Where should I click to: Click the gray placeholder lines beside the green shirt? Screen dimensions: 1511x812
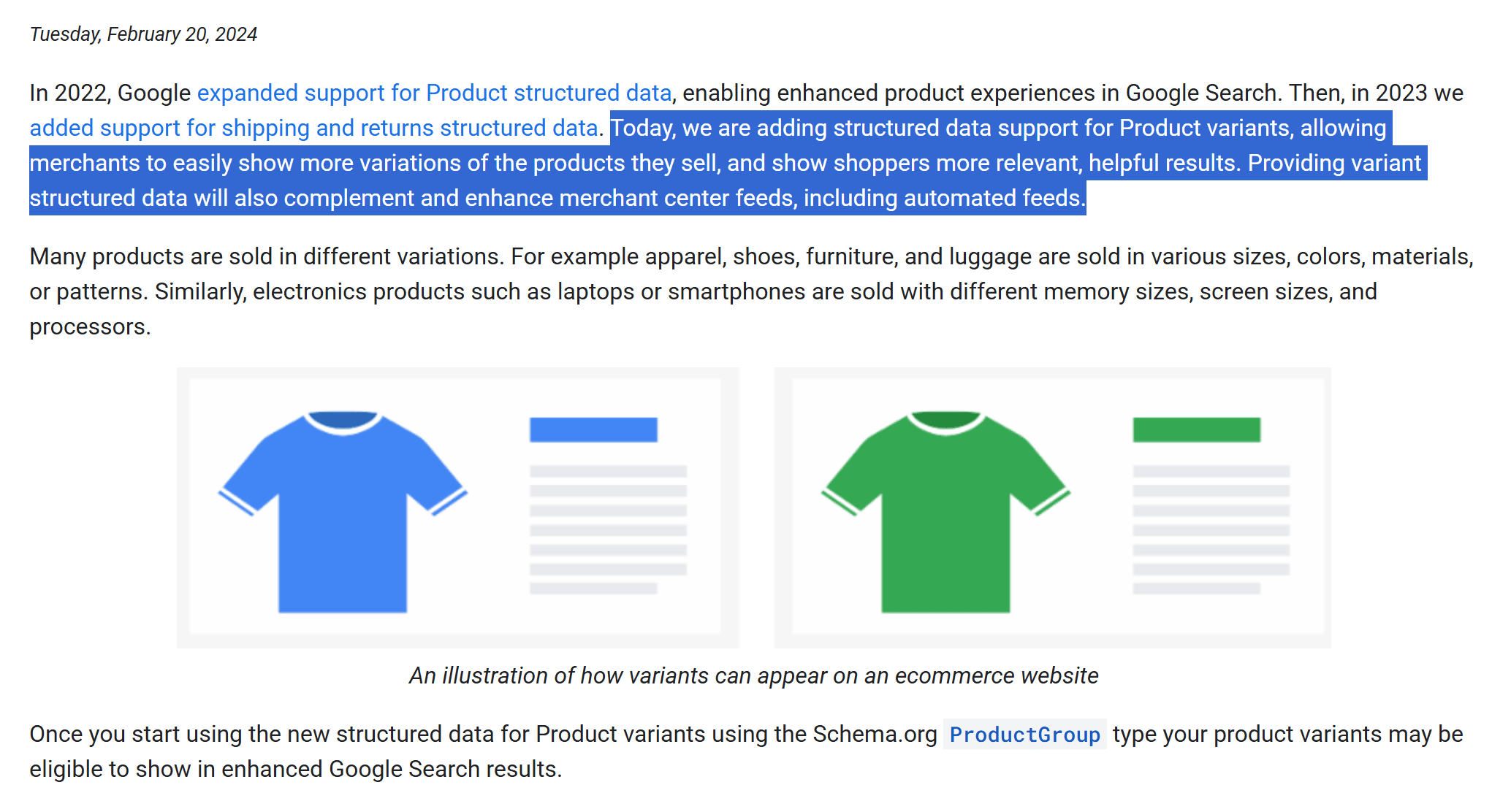click(x=1211, y=529)
